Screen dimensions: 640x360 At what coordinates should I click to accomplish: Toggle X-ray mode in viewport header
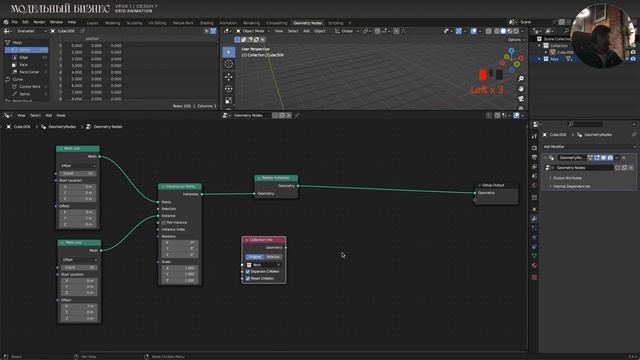tap(489, 31)
